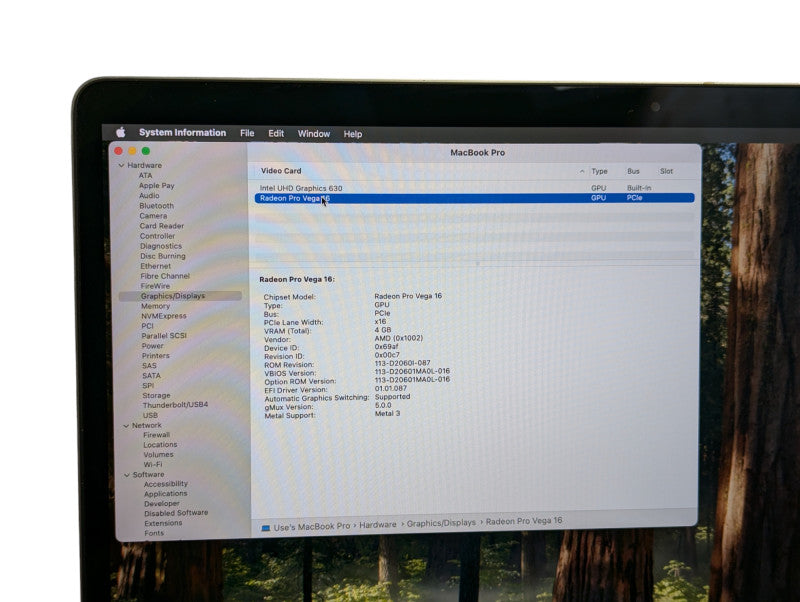
Task: Click the Device ID value 0x69af
Action: coord(386,347)
